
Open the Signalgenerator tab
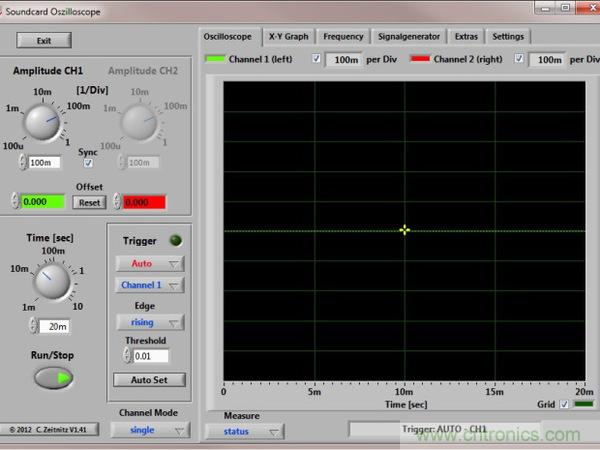(x=409, y=36)
